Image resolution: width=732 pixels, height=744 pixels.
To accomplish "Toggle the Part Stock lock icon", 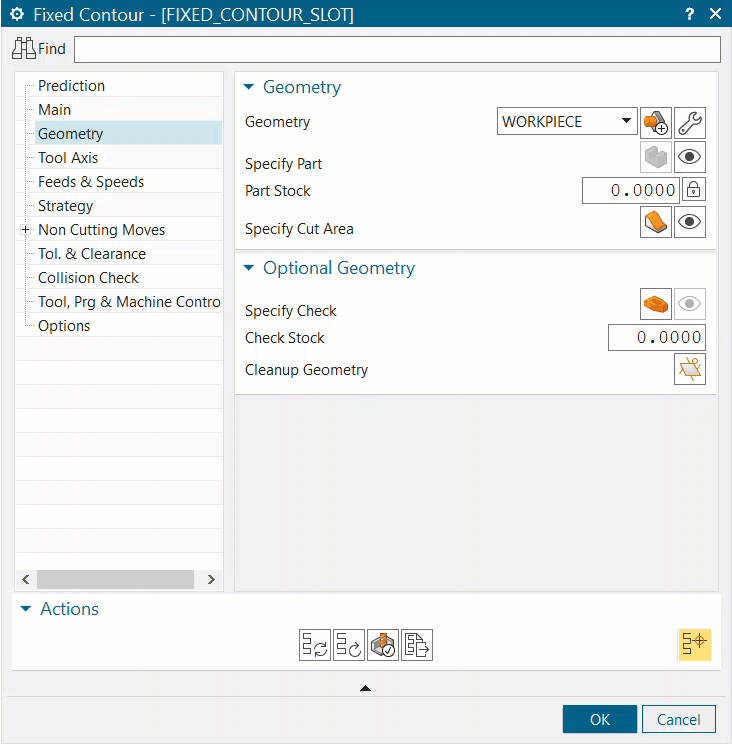I will click(694, 190).
